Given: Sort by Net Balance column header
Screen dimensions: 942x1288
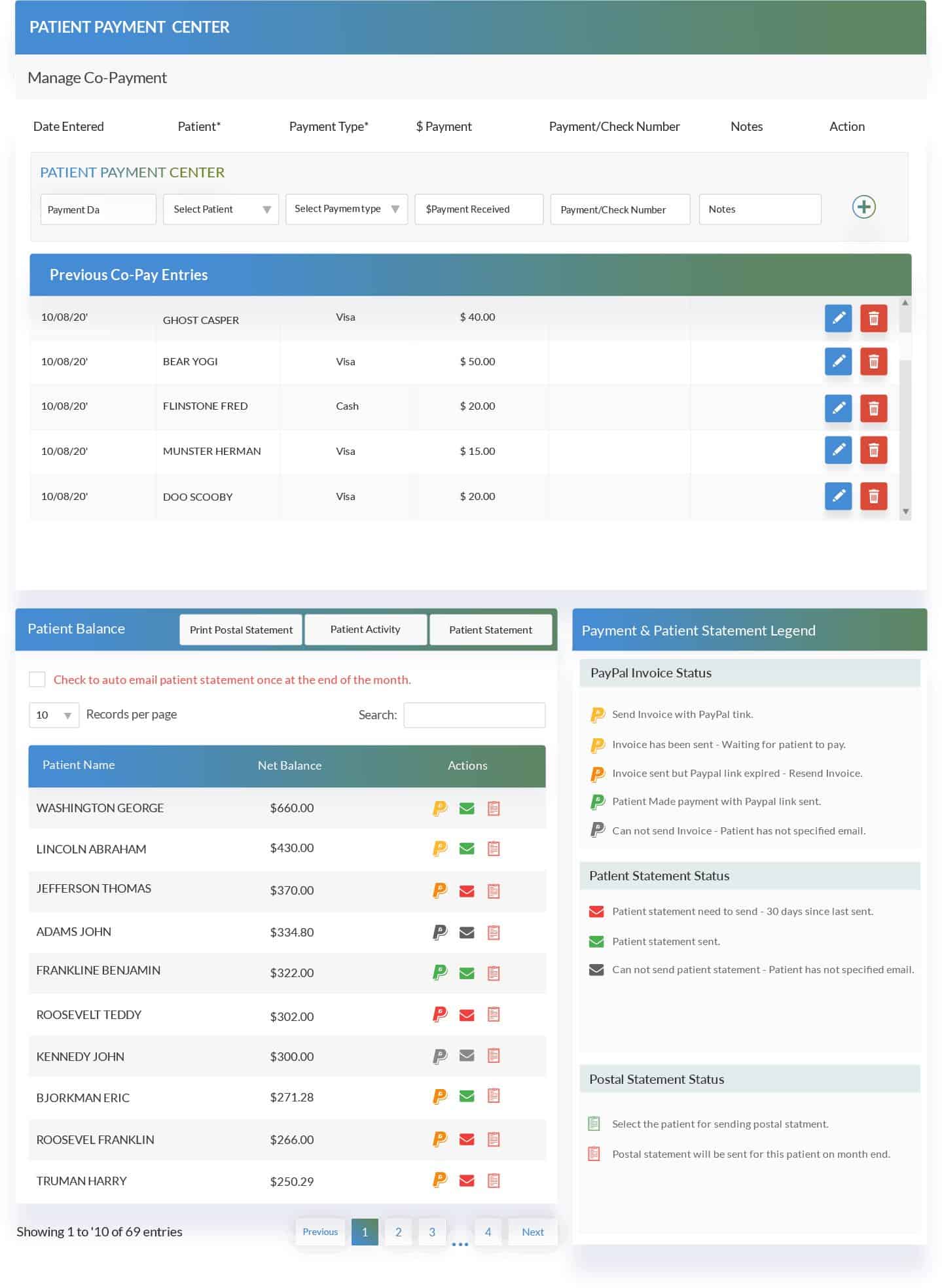Looking at the screenshot, I should click(289, 765).
